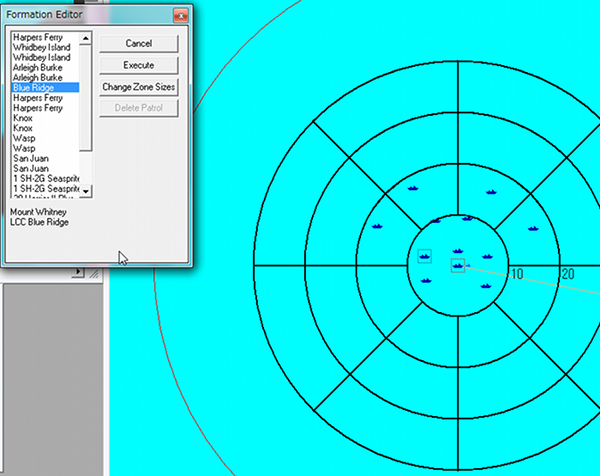Select ship icon on inner circle's upper-left edge
Screen dimensions: 600x476
[435, 221]
